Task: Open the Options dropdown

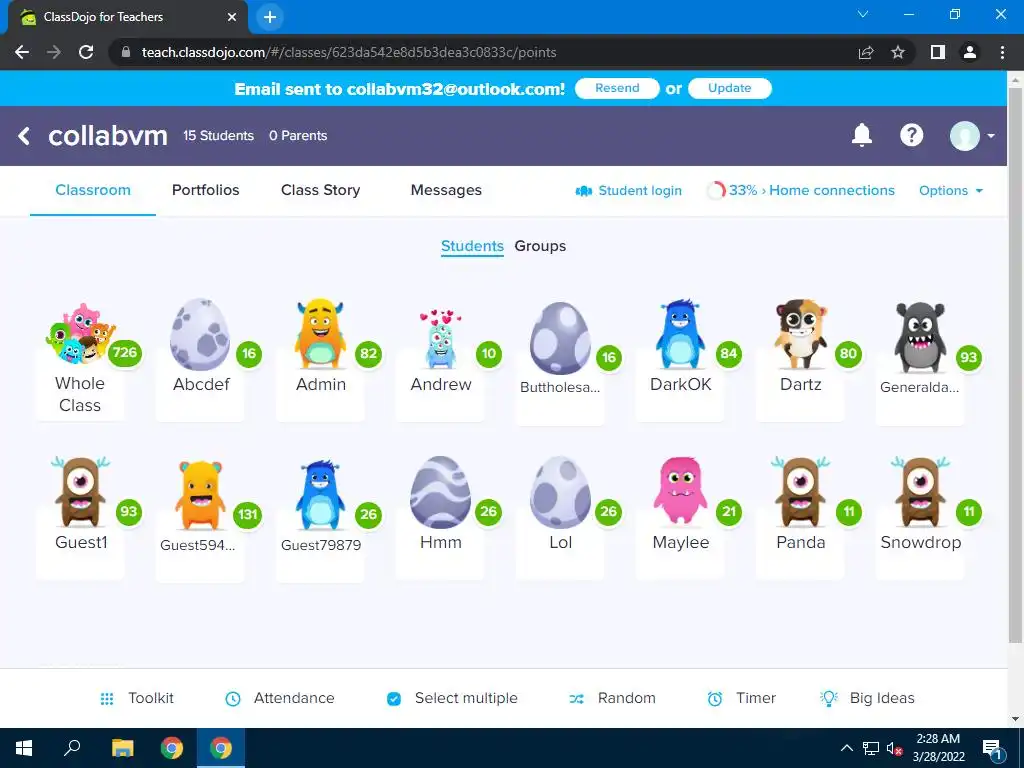Action: click(x=950, y=191)
